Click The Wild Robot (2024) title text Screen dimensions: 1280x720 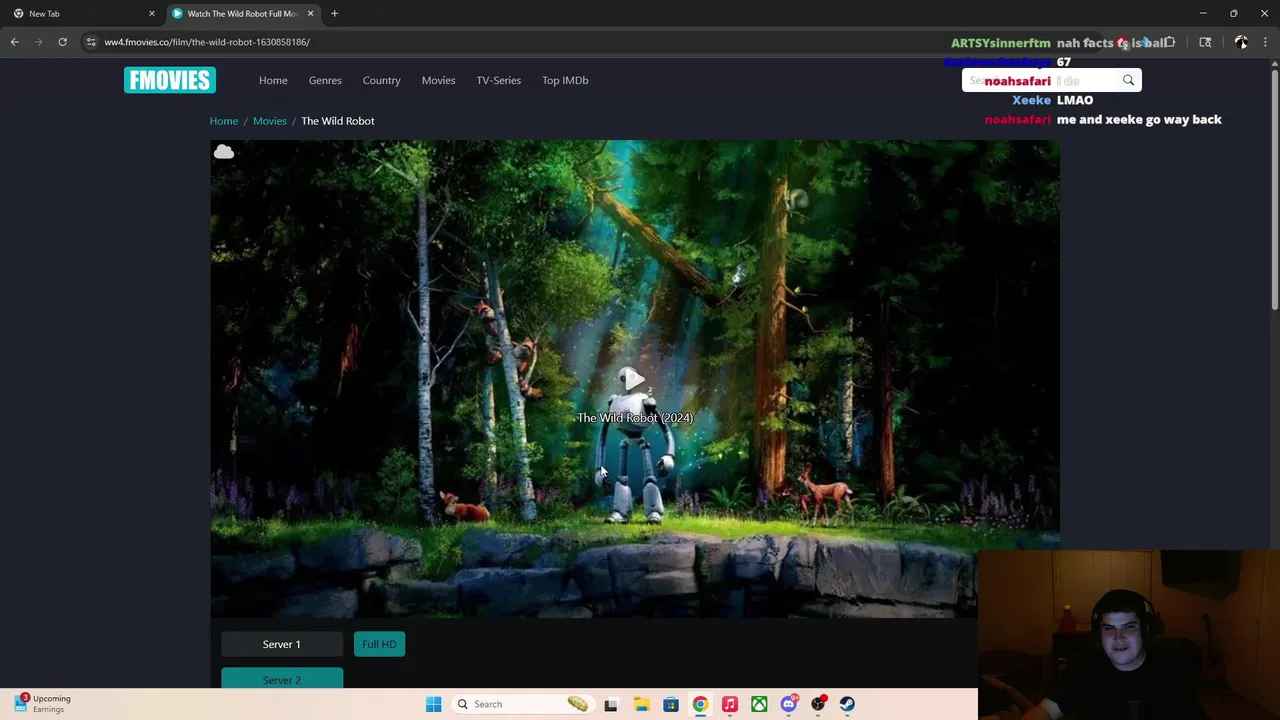click(x=634, y=418)
